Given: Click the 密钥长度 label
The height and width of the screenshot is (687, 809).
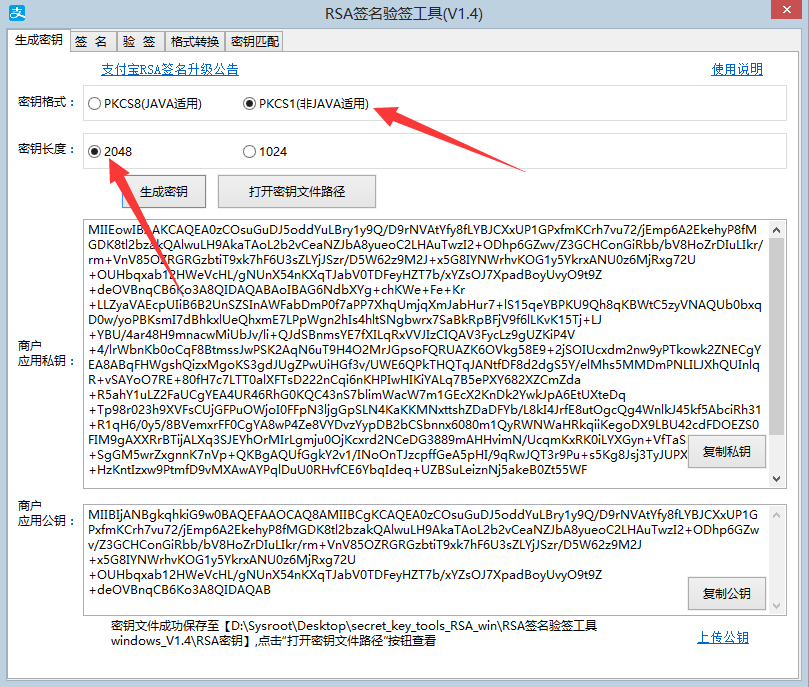Looking at the screenshot, I should (46, 149).
